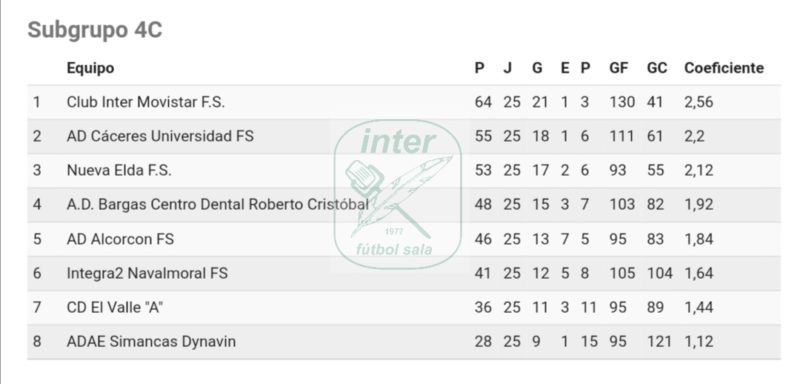Select the Subgrupo 4C heading

pos(94,30)
